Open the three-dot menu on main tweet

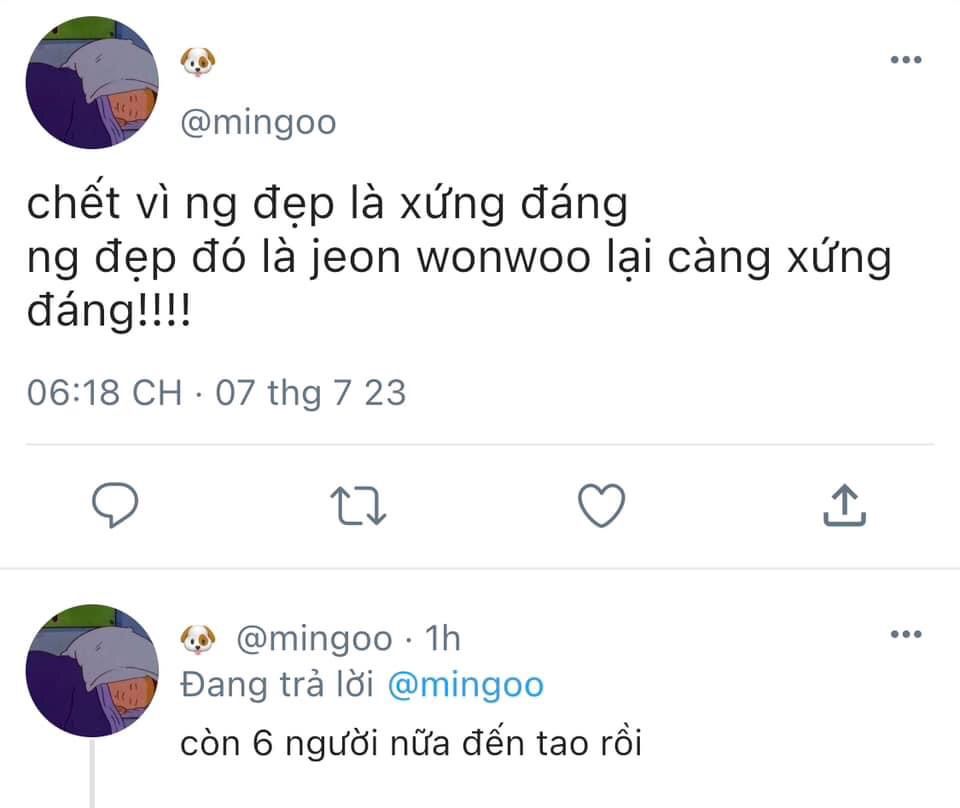pyautogui.click(x=906, y=59)
